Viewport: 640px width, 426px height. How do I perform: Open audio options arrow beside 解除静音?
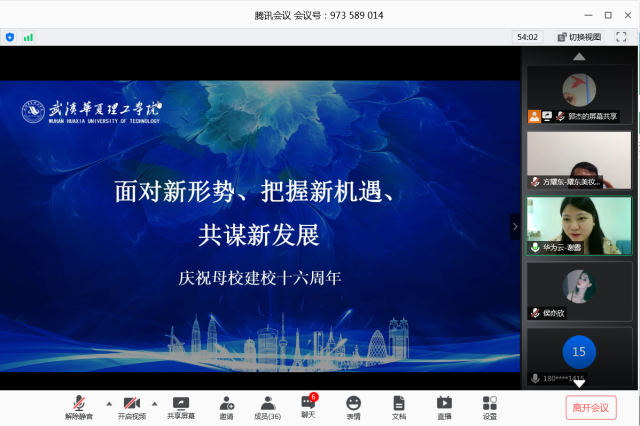point(109,404)
